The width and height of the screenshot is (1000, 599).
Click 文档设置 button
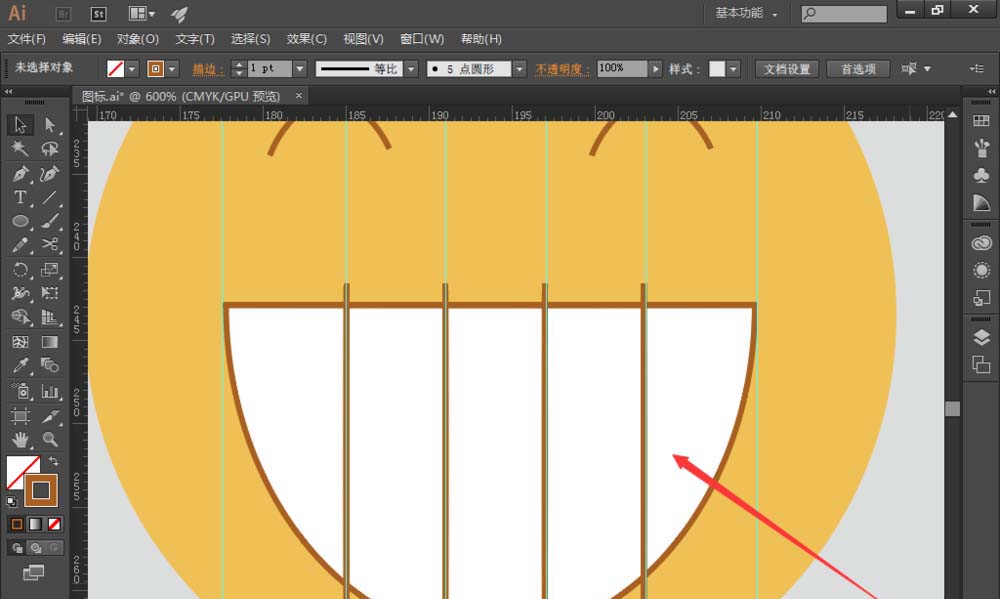click(x=787, y=69)
